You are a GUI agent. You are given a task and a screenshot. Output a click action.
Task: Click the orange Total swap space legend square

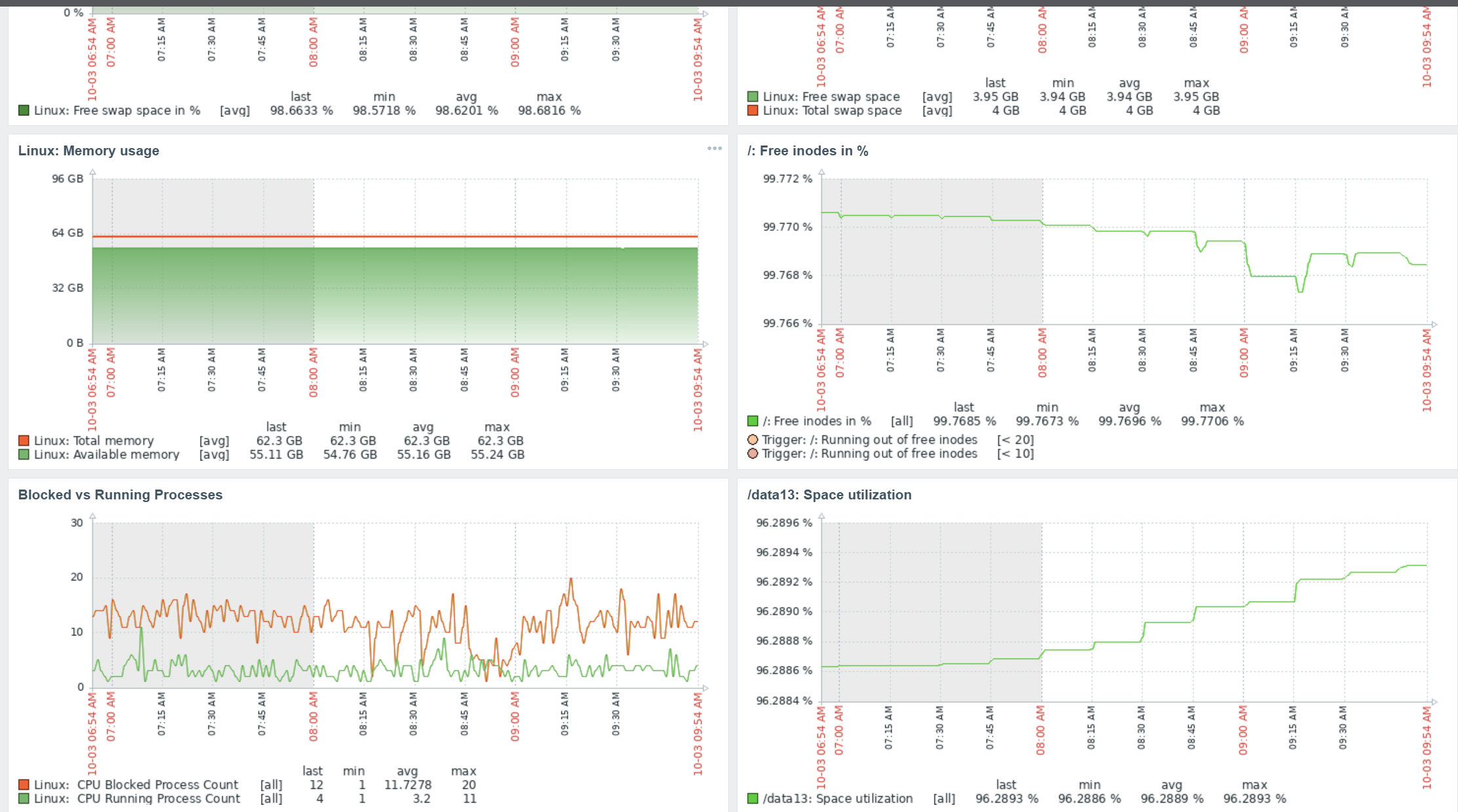click(753, 110)
